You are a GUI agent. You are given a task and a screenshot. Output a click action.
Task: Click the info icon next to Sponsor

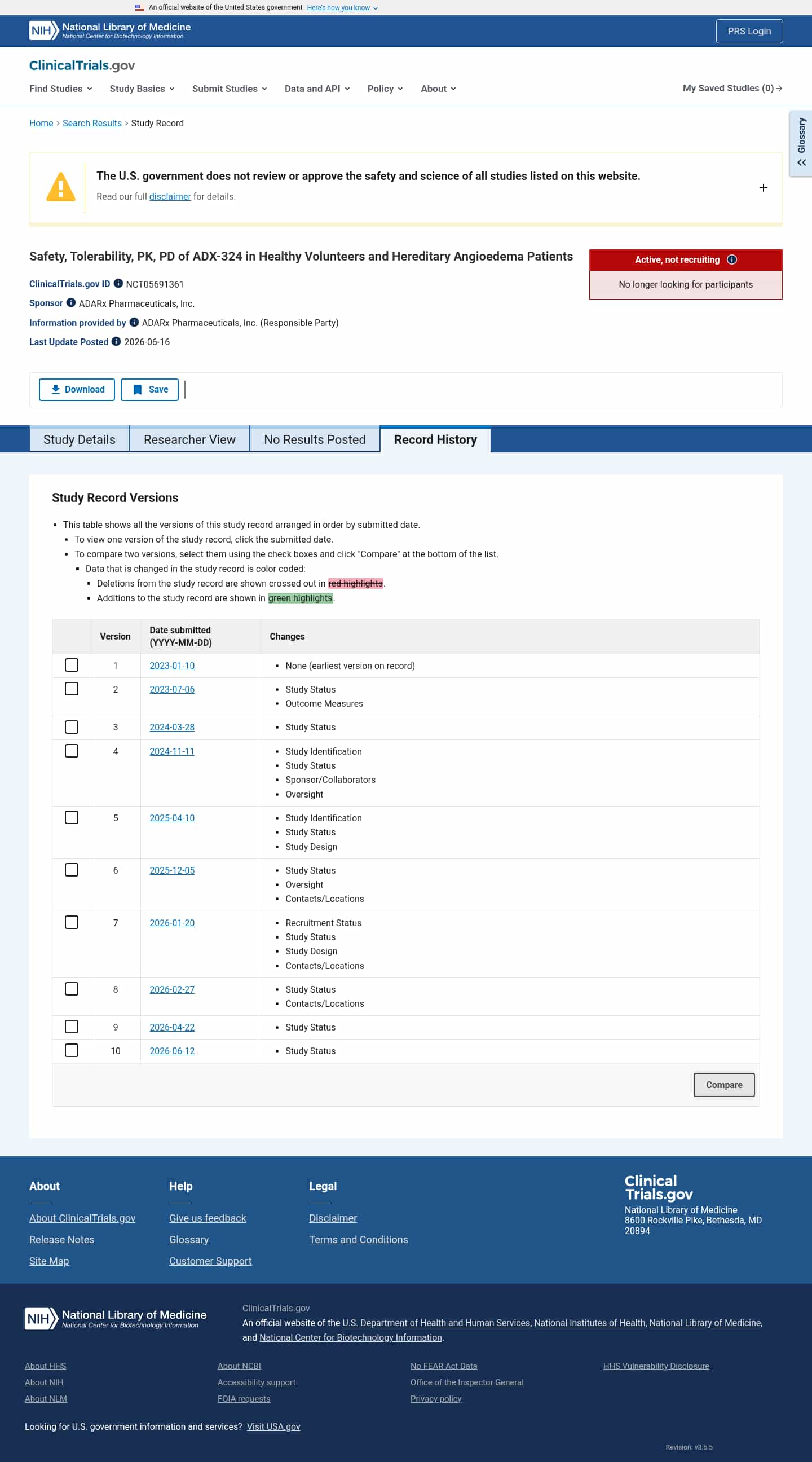point(71,302)
